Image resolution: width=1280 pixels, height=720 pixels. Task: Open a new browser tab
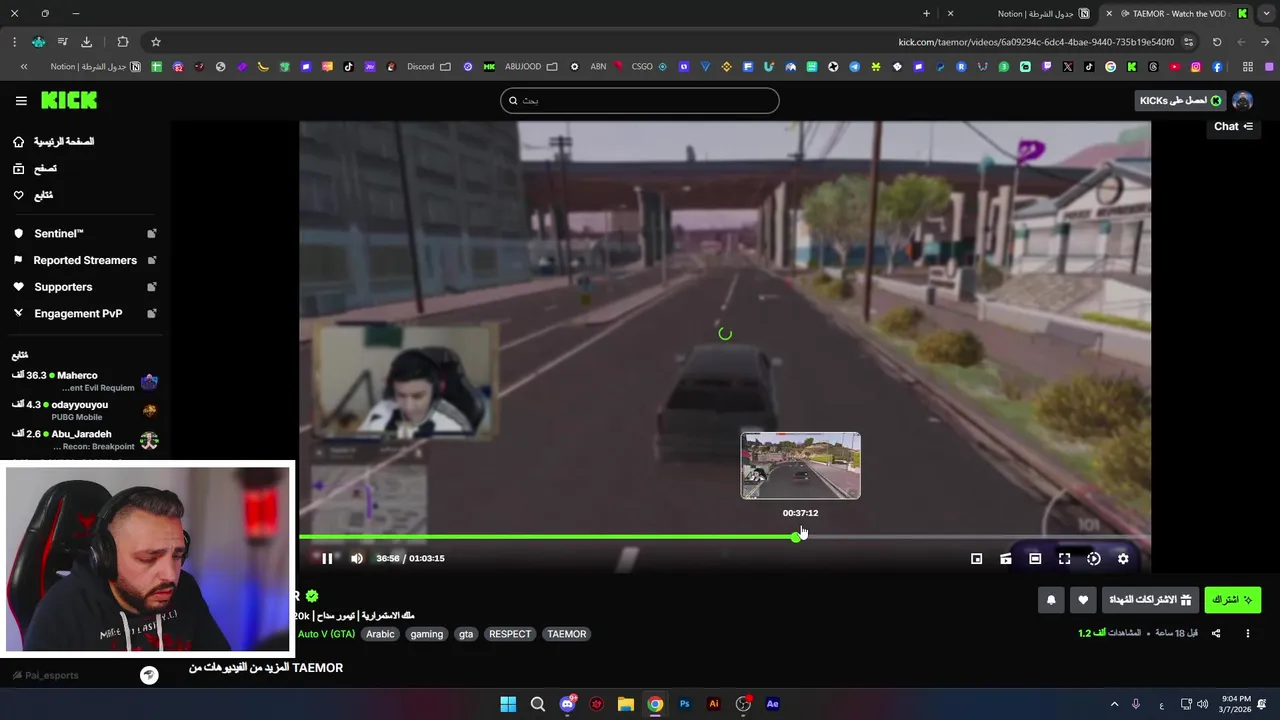point(926,14)
